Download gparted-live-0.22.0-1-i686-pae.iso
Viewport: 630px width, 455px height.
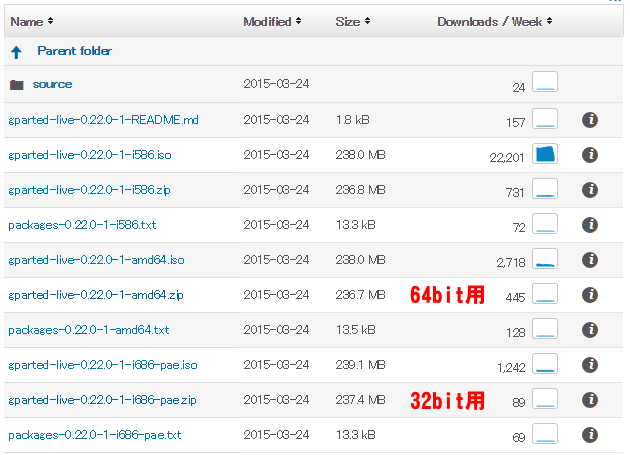[103, 365]
